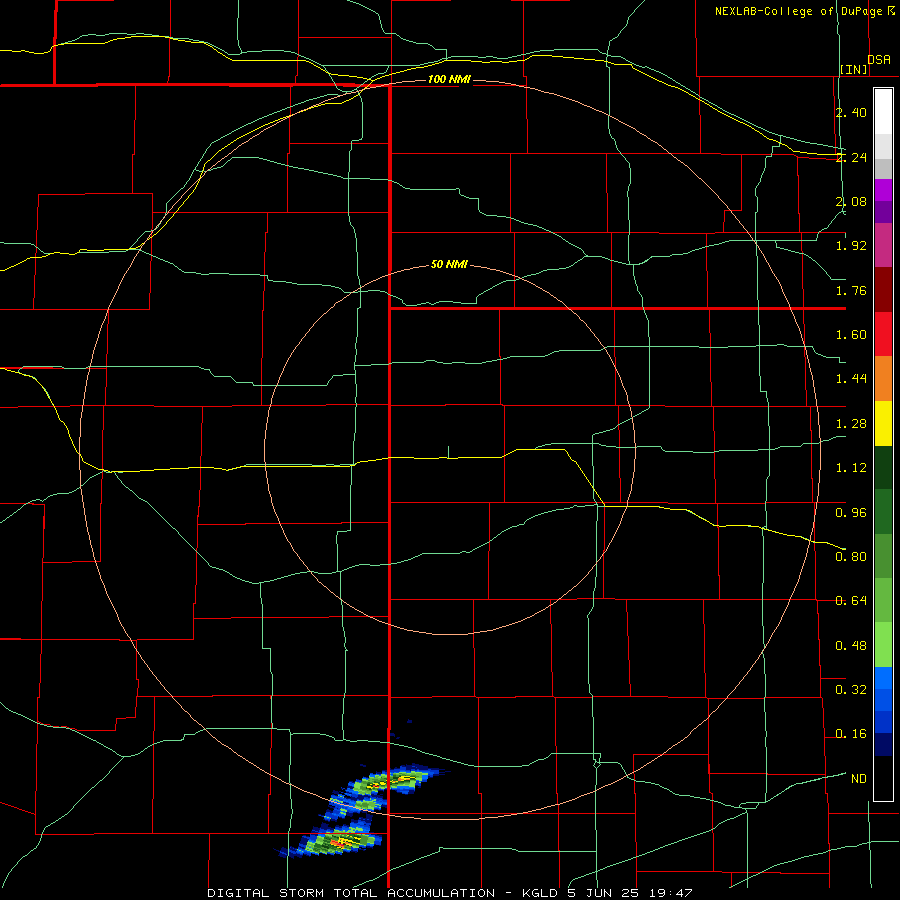
Task: Click the 1.12 legend value
Action: tap(851, 468)
